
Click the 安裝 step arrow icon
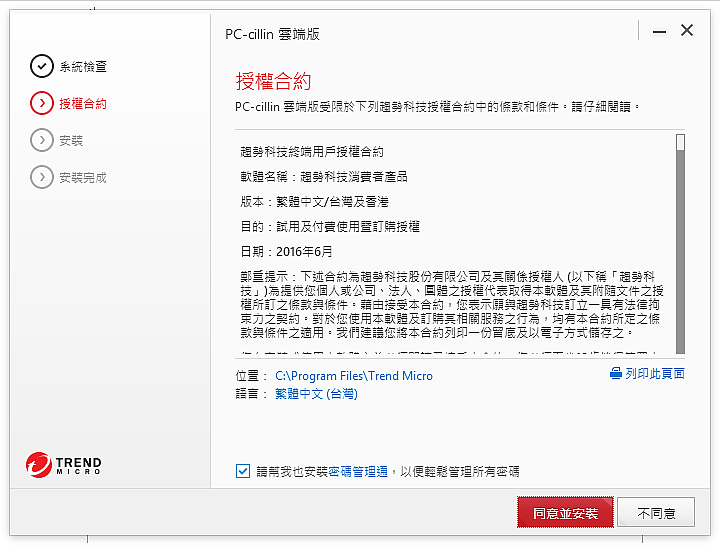42,140
